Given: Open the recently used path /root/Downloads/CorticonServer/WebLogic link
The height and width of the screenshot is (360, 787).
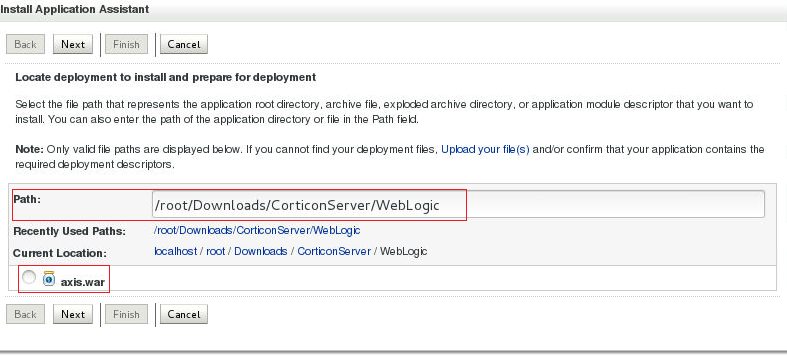Looking at the screenshot, I should click(x=257, y=230).
